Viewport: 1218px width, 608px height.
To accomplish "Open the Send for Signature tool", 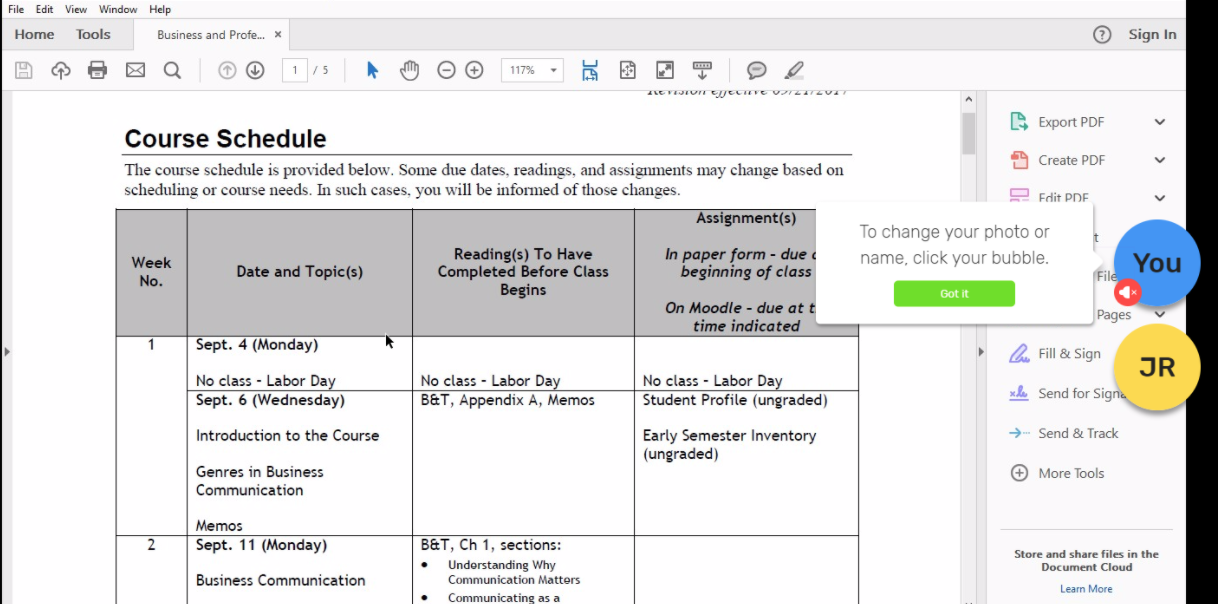I will point(1067,394).
